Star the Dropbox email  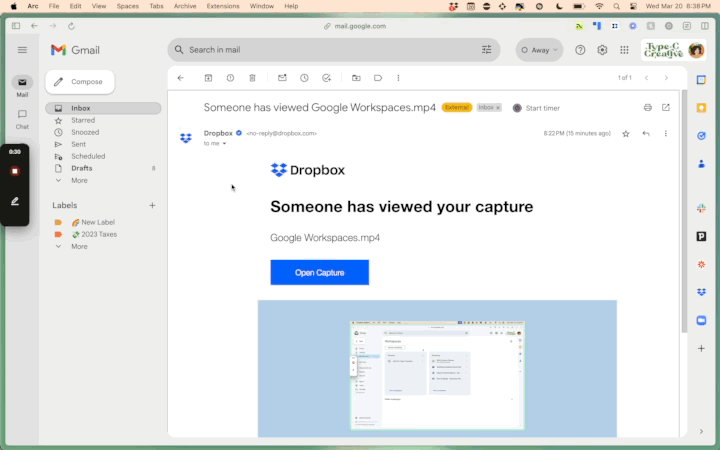pos(626,133)
